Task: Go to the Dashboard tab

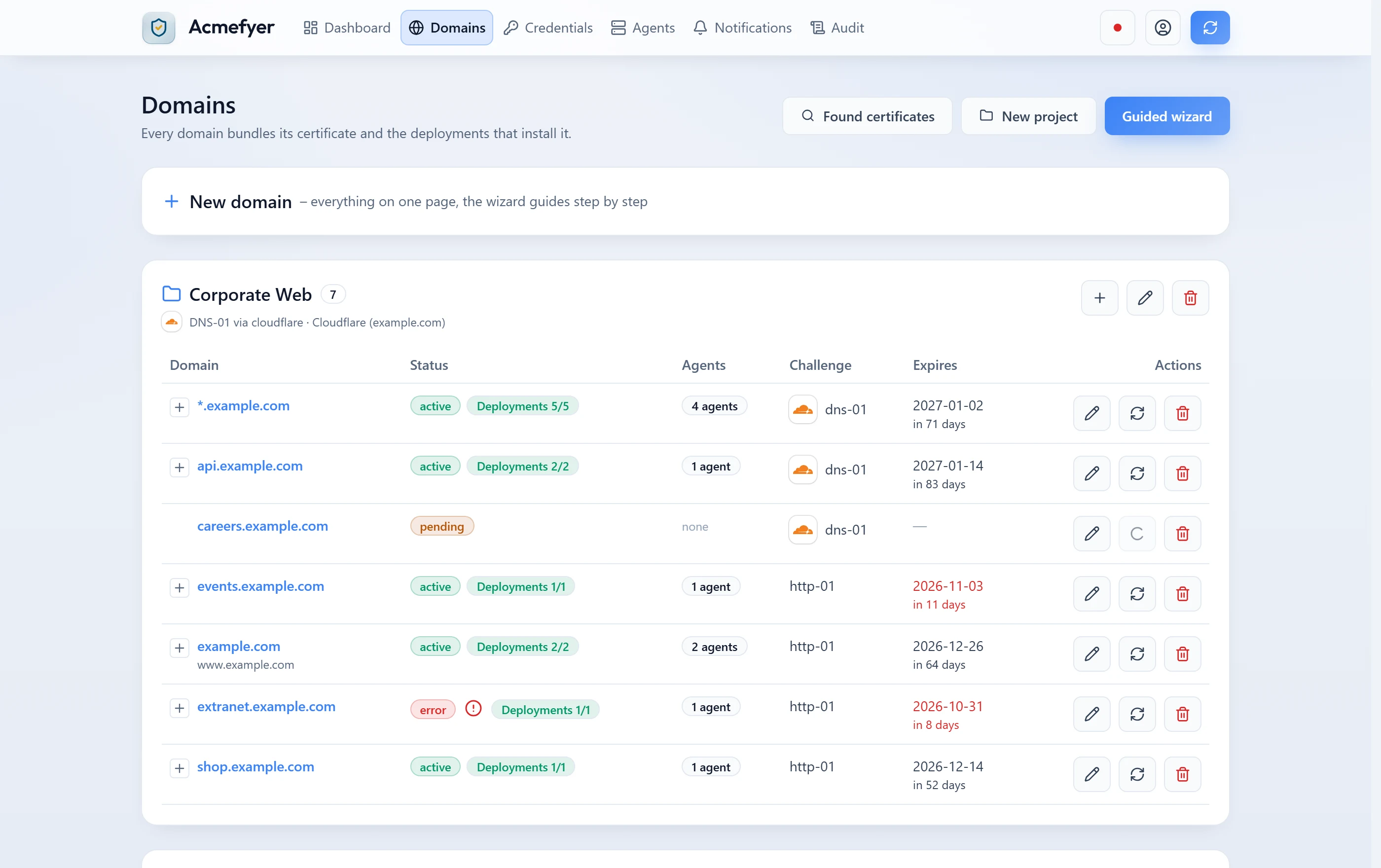Action: coord(346,28)
